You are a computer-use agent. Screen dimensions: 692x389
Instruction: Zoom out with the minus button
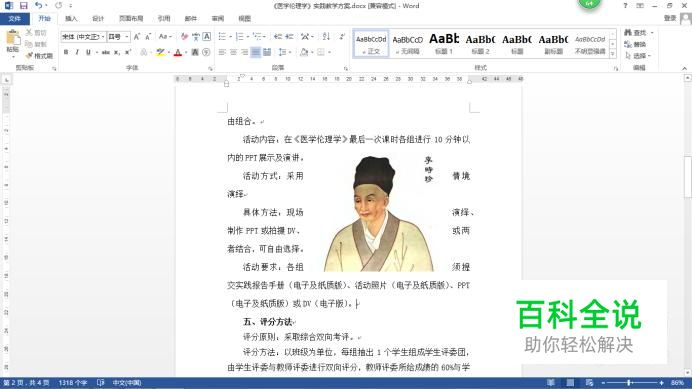(x=603, y=383)
